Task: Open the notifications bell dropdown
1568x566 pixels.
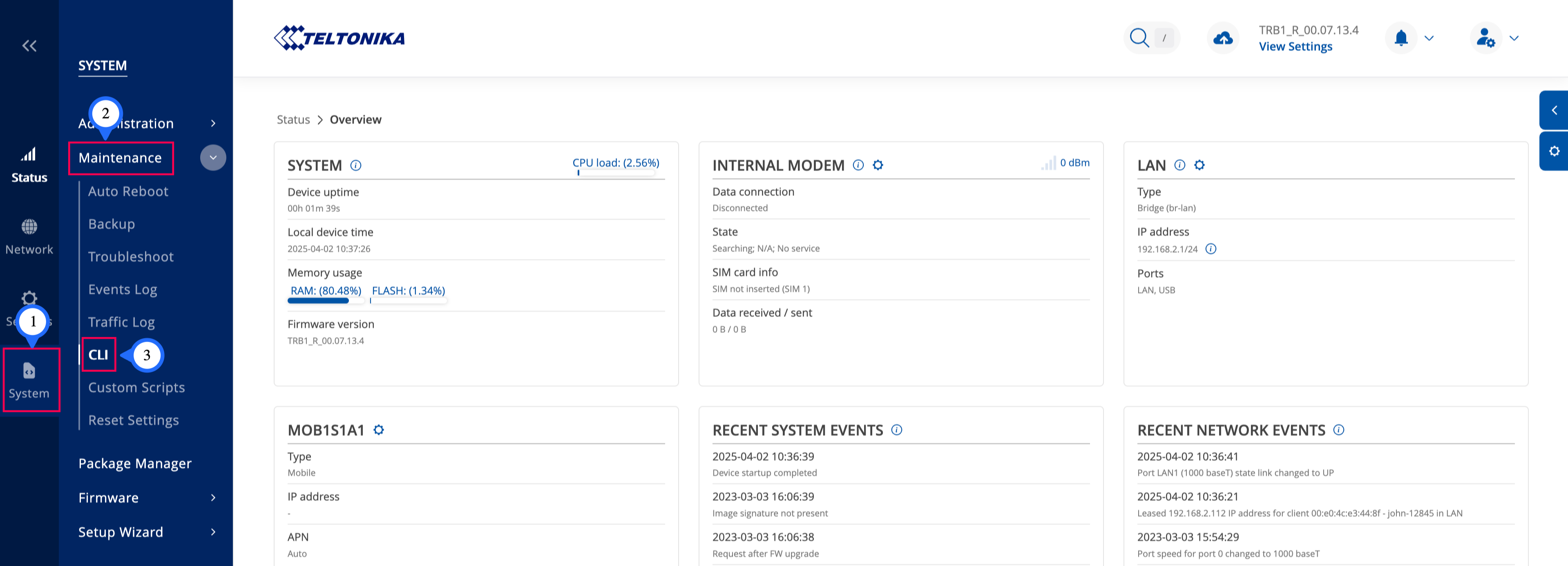Action: (1401, 38)
